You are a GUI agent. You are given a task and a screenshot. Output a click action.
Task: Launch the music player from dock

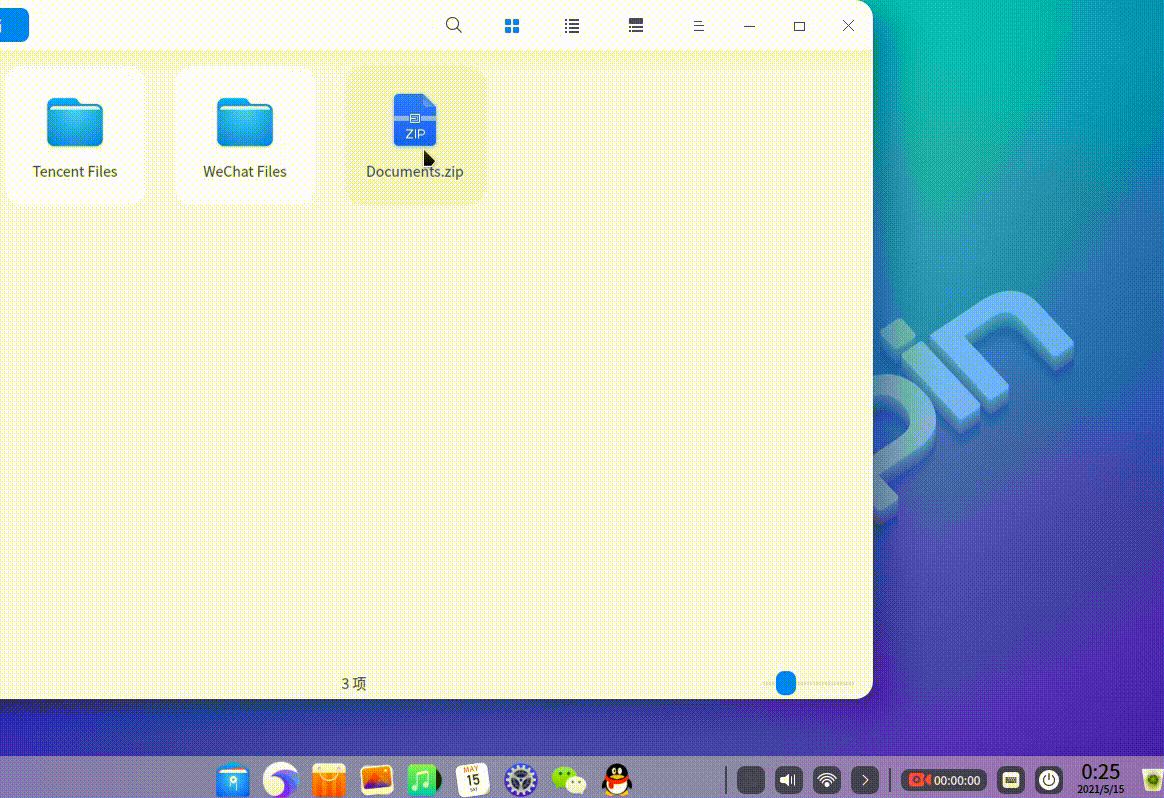tap(424, 780)
